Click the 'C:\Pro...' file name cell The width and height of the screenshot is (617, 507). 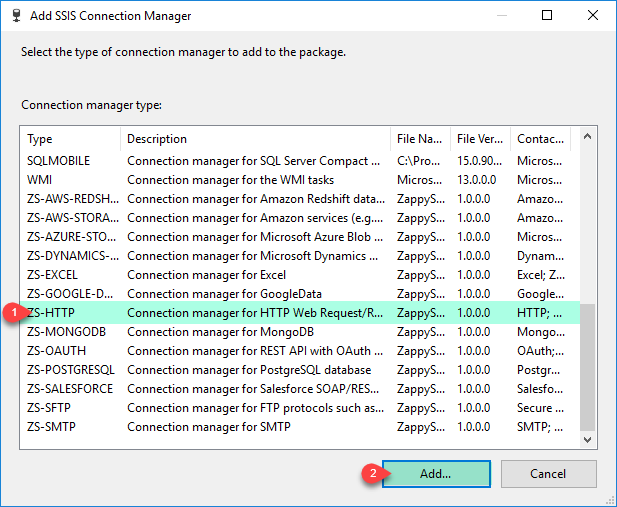click(419, 161)
